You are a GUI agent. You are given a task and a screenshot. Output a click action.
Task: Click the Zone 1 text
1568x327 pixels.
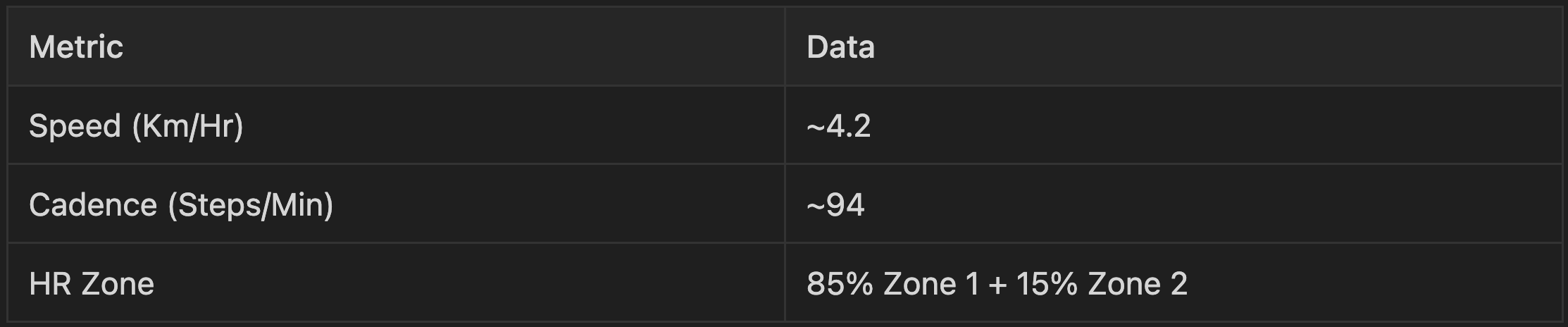(x=931, y=284)
